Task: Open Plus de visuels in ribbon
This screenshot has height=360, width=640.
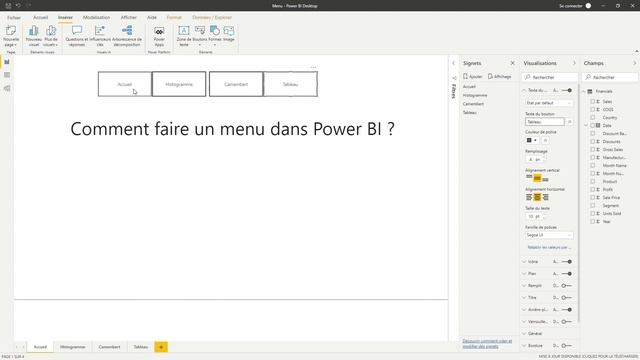Action: (x=51, y=31)
